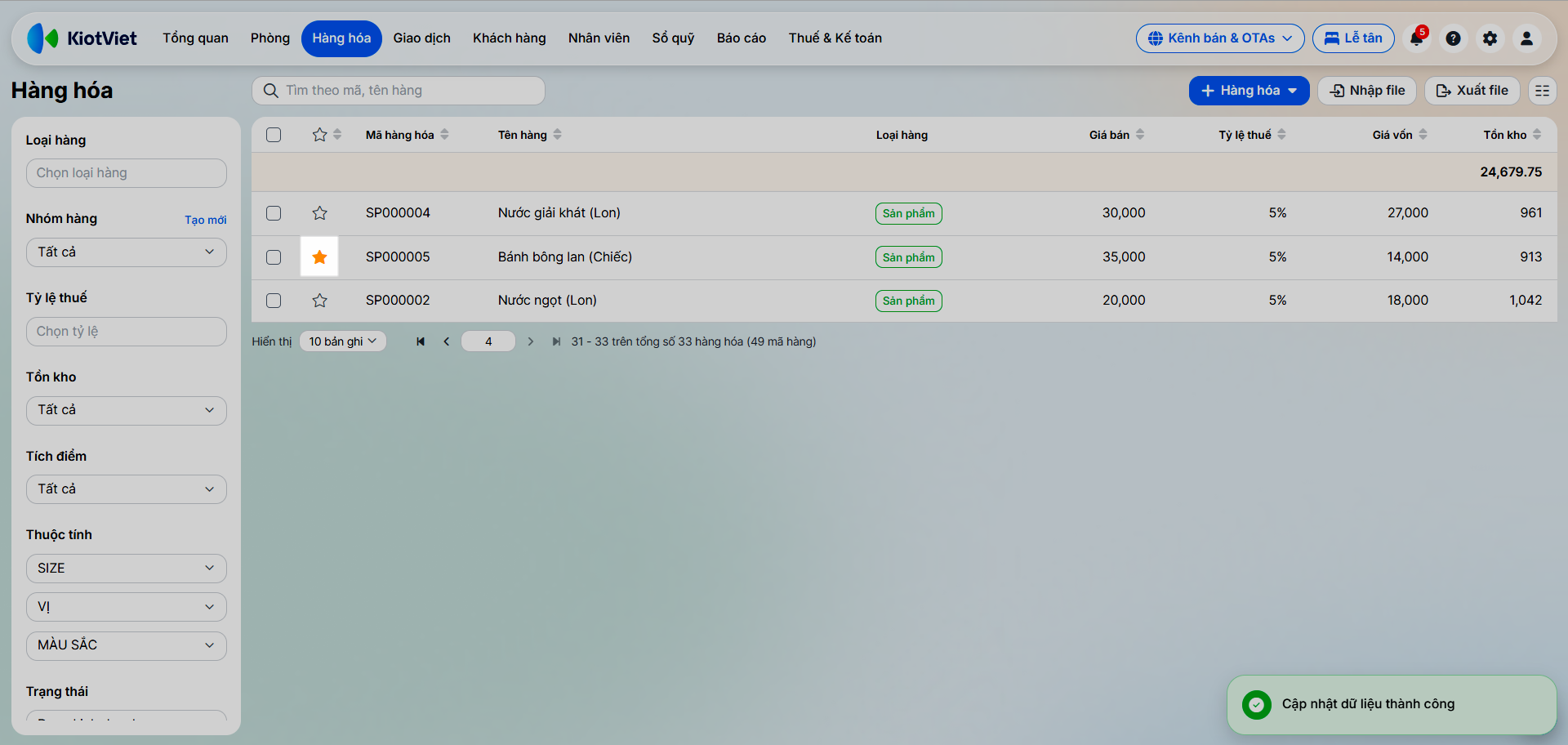The image size is (1568, 745).
Task: Click the Lễ tân button
Action: pyautogui.click(x=1353, y=38)
